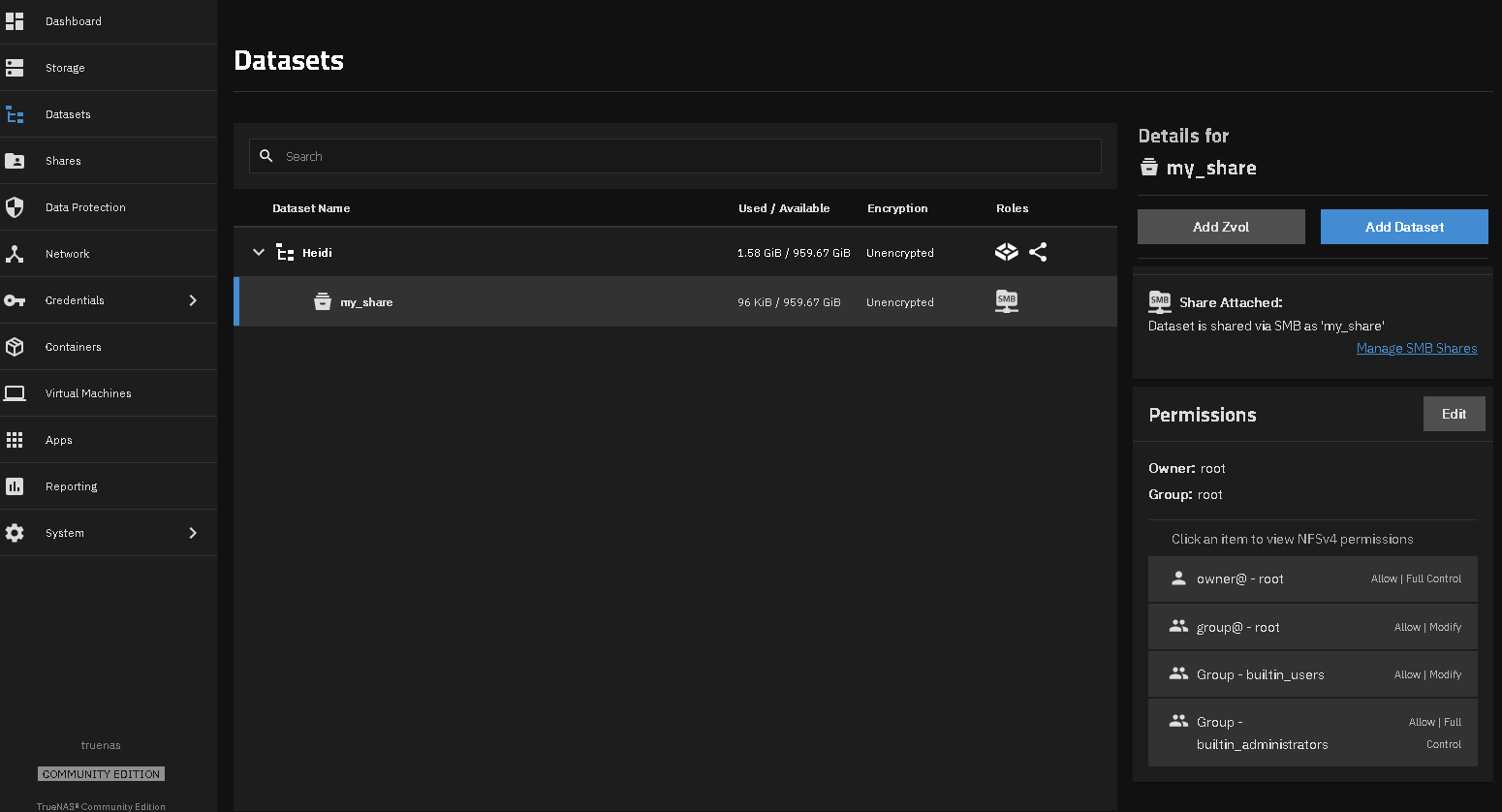Viewport: 1502px width, 812px height.
Task: Click the COMMUNITY EDITION badge
Action: 101,773
